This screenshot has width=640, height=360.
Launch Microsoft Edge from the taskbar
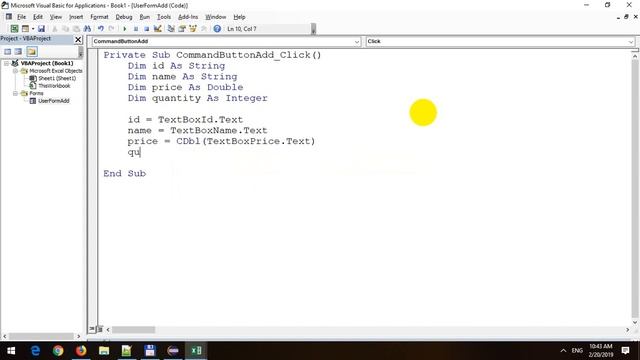(36, 351)
